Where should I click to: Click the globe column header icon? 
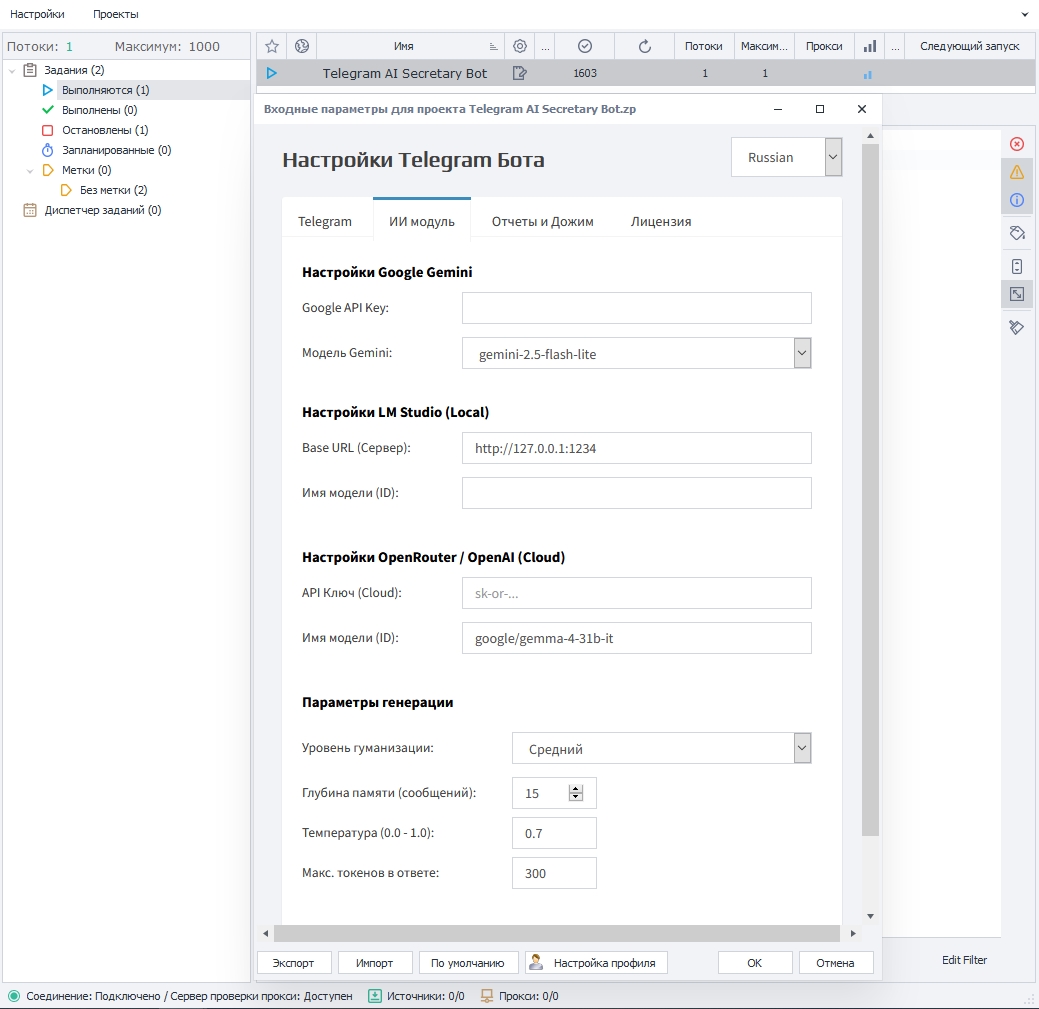[302, 46]
